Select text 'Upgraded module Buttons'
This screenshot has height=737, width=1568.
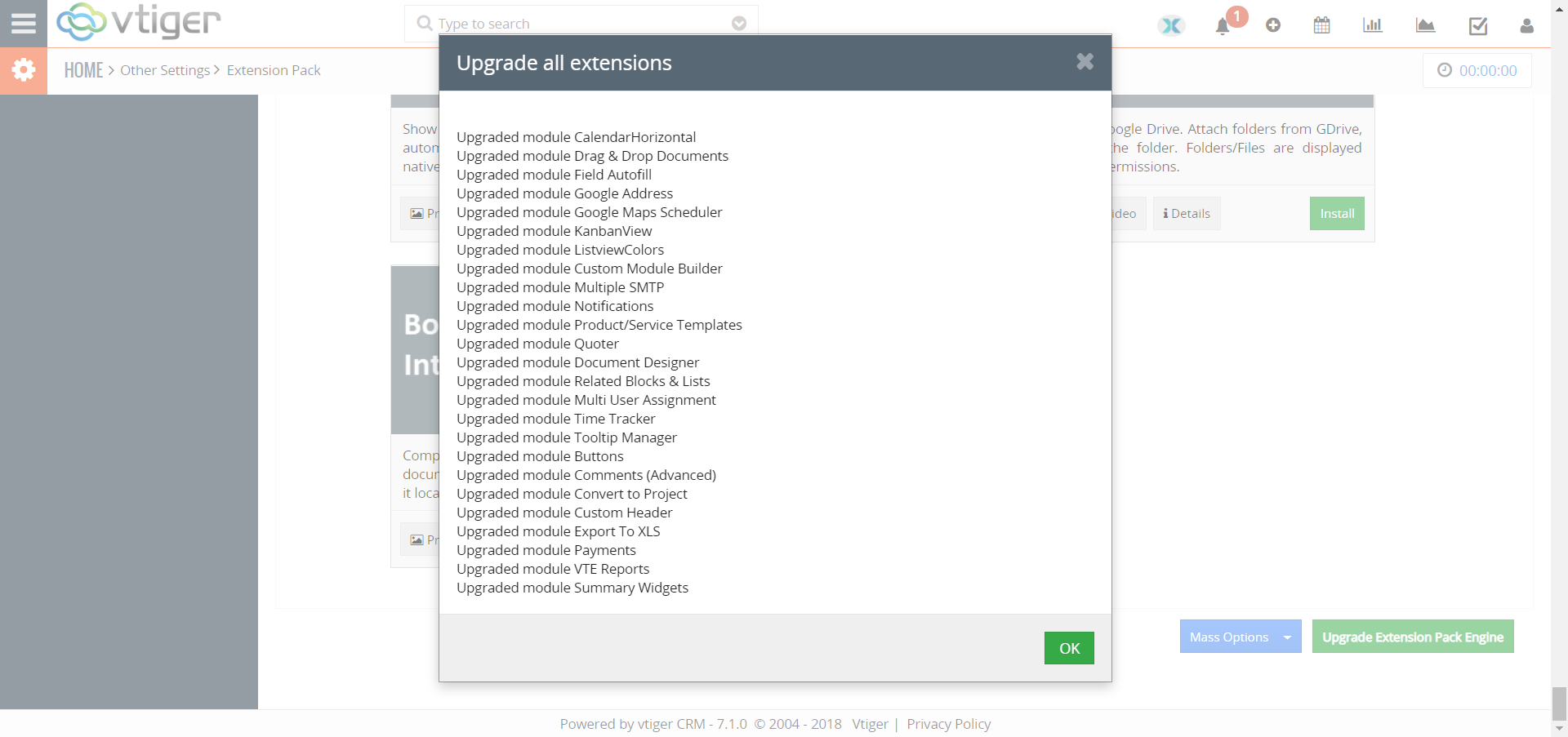tap(540, 456)
